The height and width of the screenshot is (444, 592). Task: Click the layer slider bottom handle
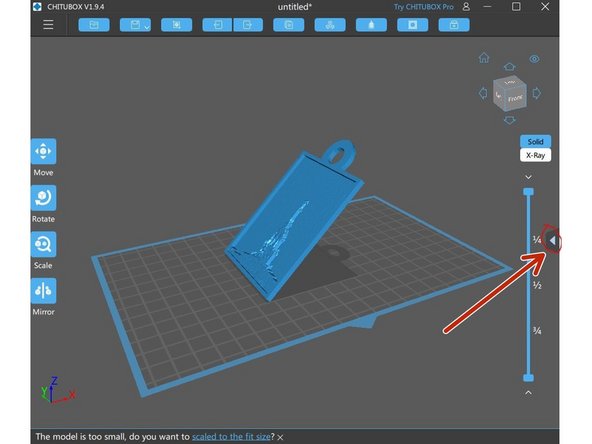click(x=529, y=378)
